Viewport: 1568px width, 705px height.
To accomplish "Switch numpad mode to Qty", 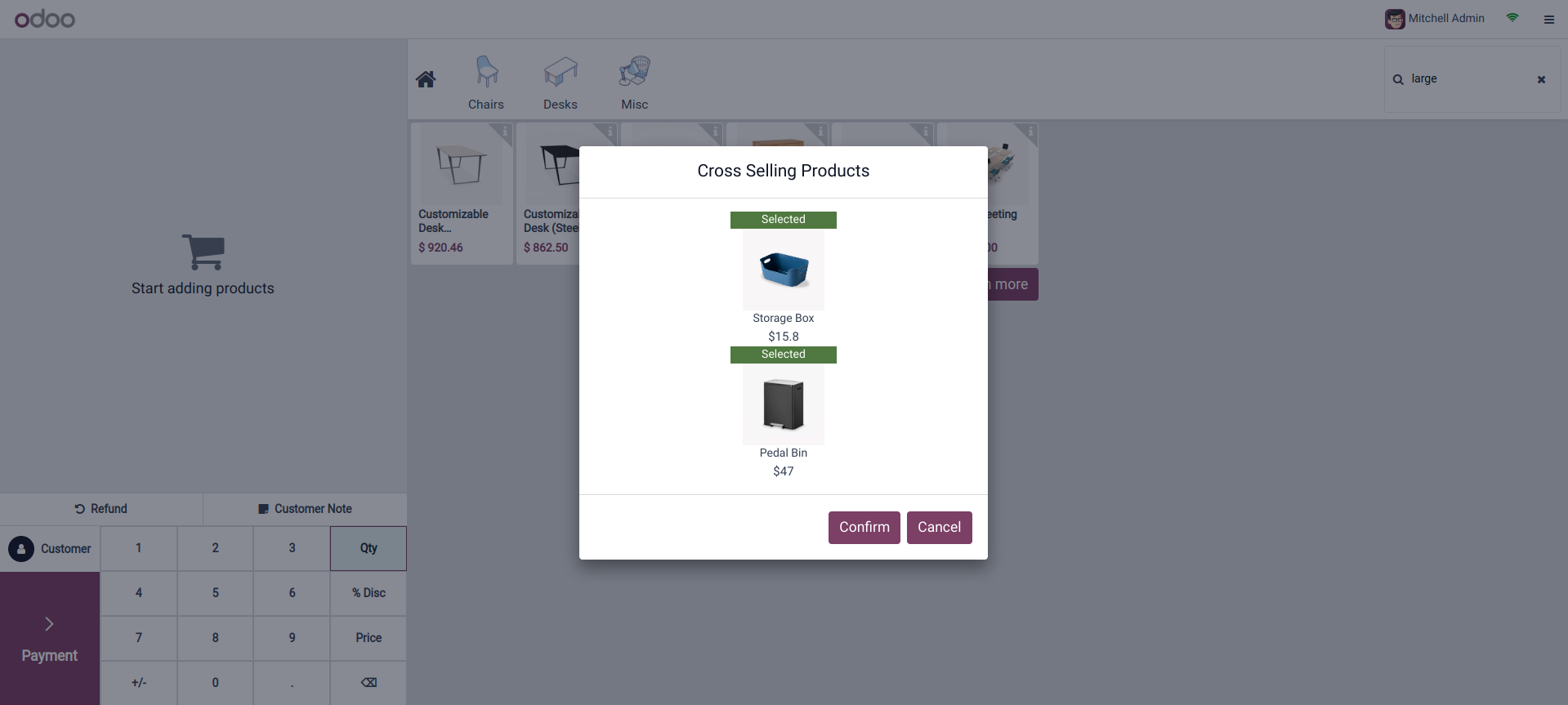I will (x=369, y=548).
